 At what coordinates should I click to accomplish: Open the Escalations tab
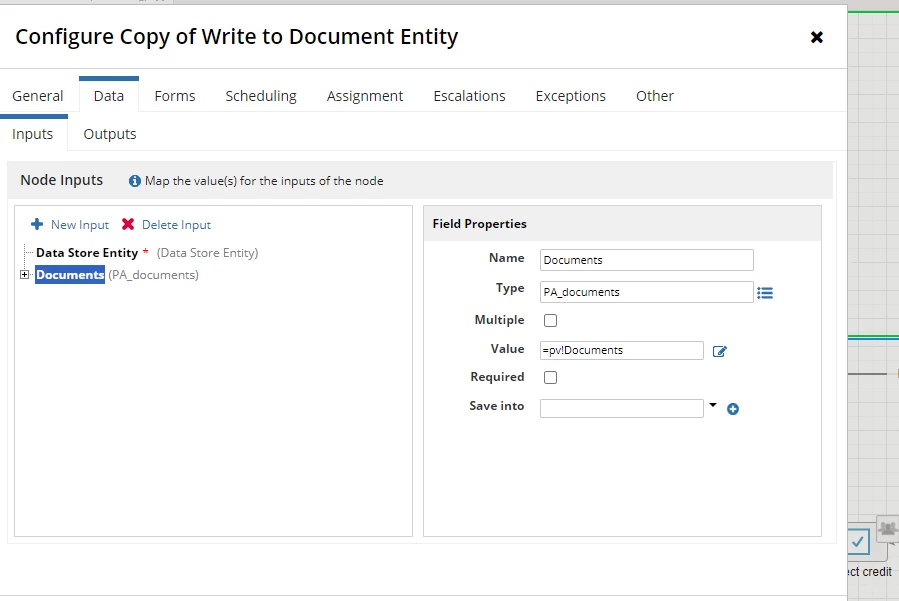pos(470,96)
